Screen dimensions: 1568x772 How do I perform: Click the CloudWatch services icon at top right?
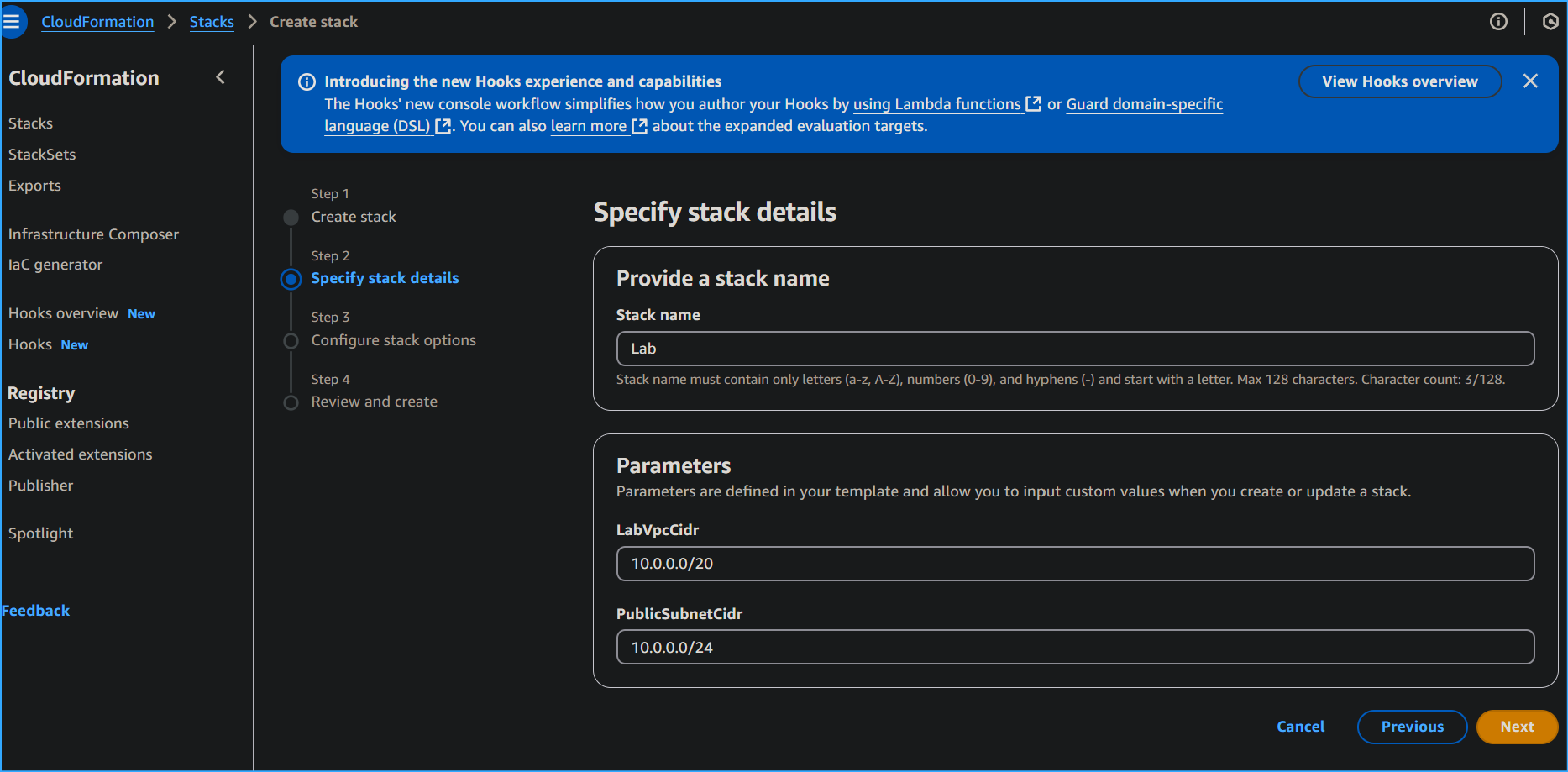(1550, 21)
